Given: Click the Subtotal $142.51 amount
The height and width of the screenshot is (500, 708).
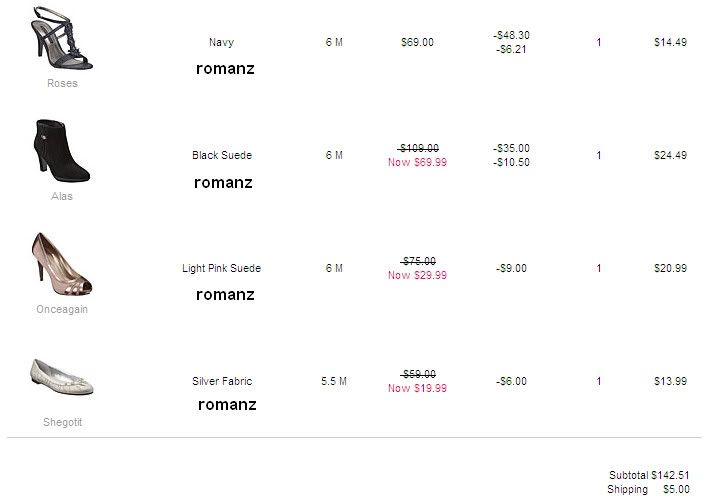Looking at the screenshot, I should pos(649,475).
